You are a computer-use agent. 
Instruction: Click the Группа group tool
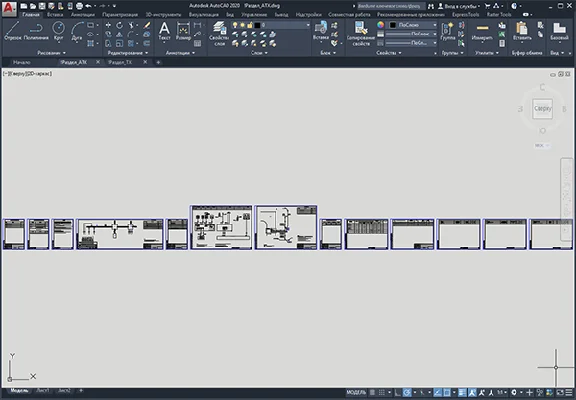point(447,31)
